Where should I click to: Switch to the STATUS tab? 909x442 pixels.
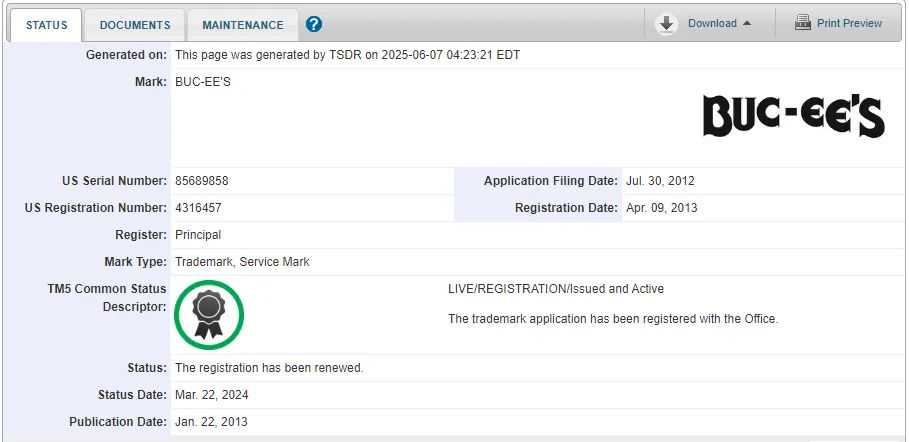[46, 26]
